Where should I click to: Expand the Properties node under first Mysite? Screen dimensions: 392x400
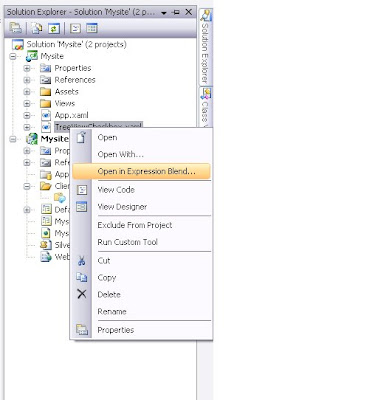click(x=27, y=68)
